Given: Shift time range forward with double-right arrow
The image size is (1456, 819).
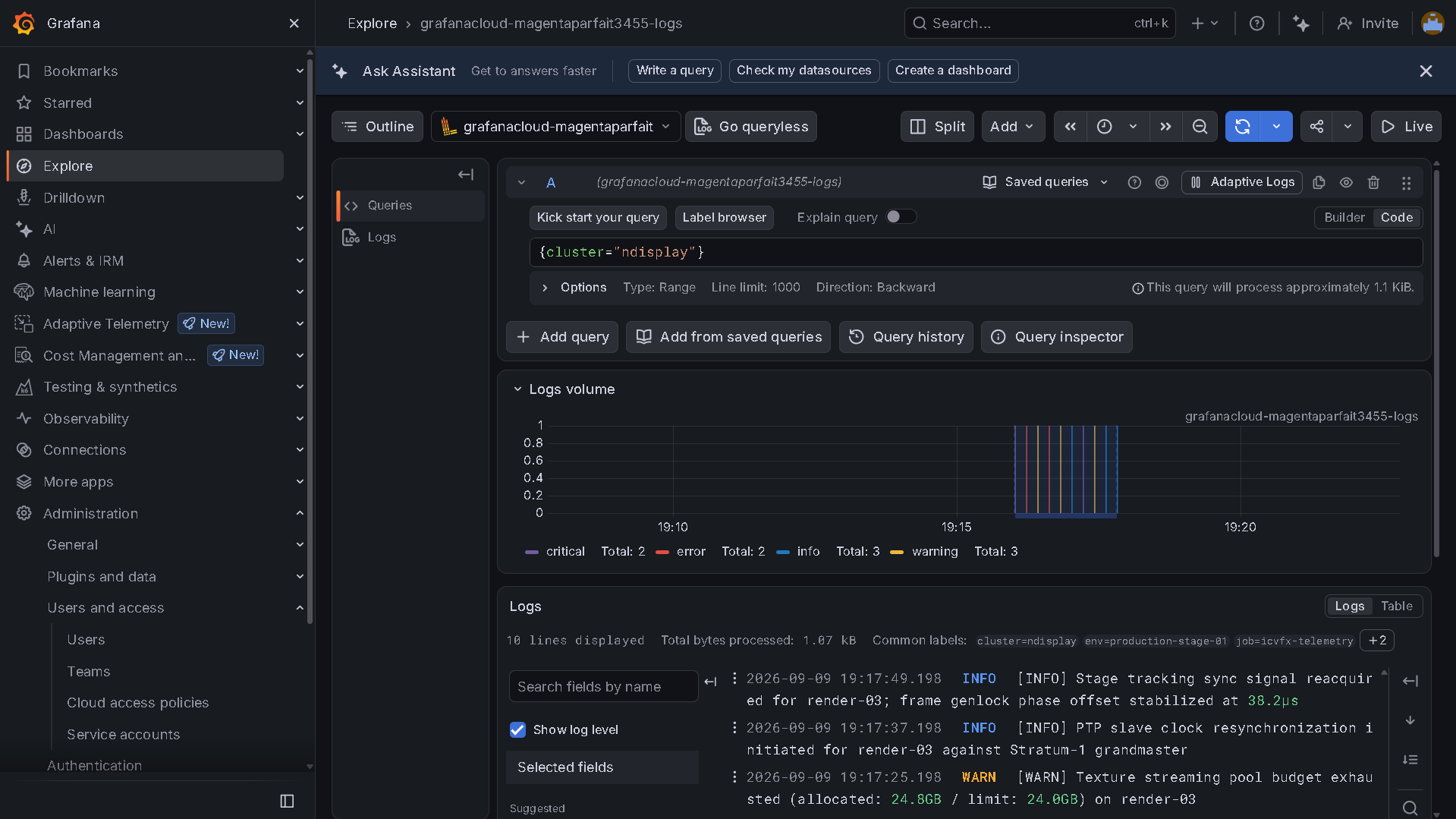Looking at the screenshot, I should 1165,127.
